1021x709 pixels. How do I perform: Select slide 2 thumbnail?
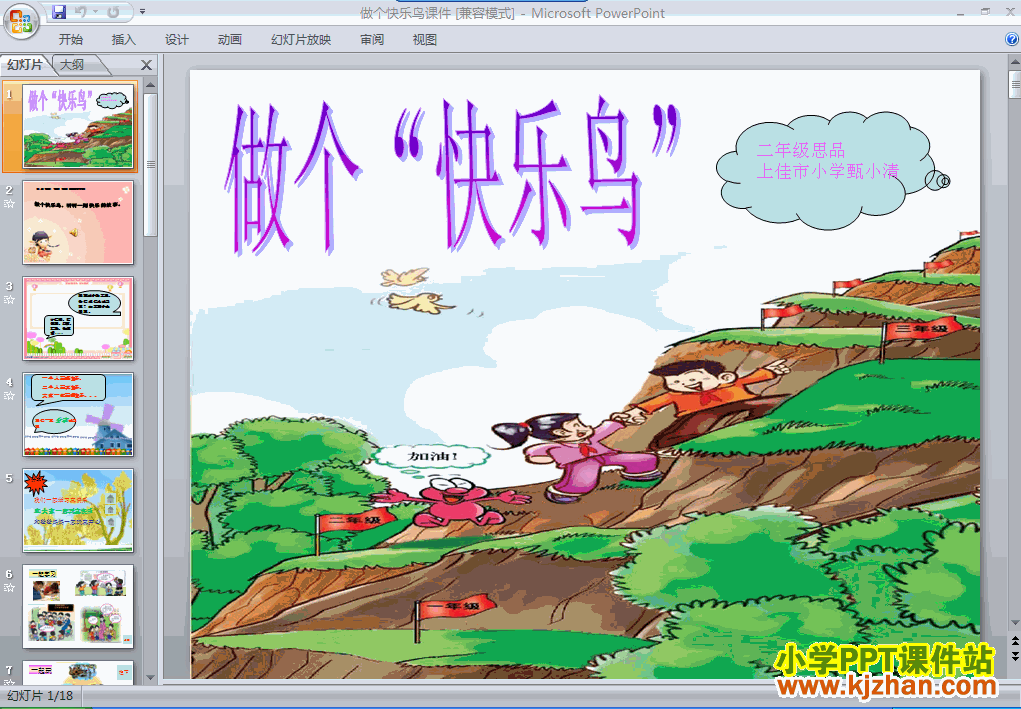click(78, 222)
